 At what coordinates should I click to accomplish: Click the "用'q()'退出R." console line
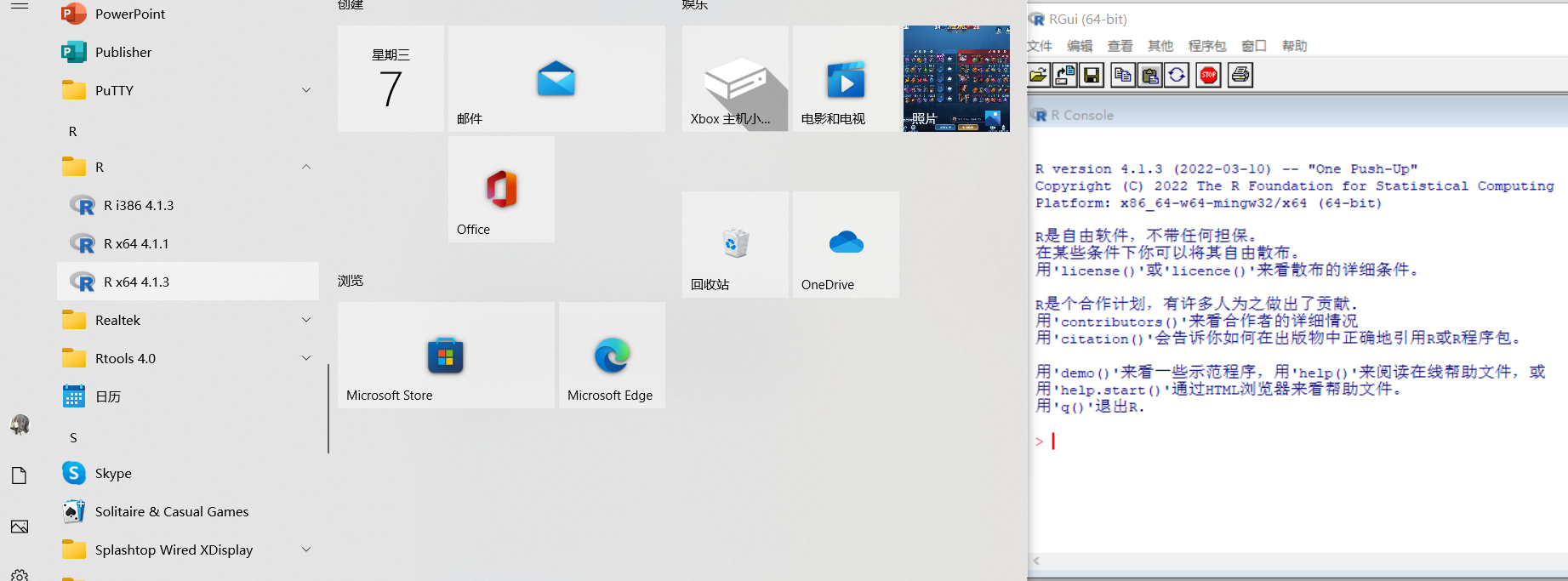point(1090,406)
